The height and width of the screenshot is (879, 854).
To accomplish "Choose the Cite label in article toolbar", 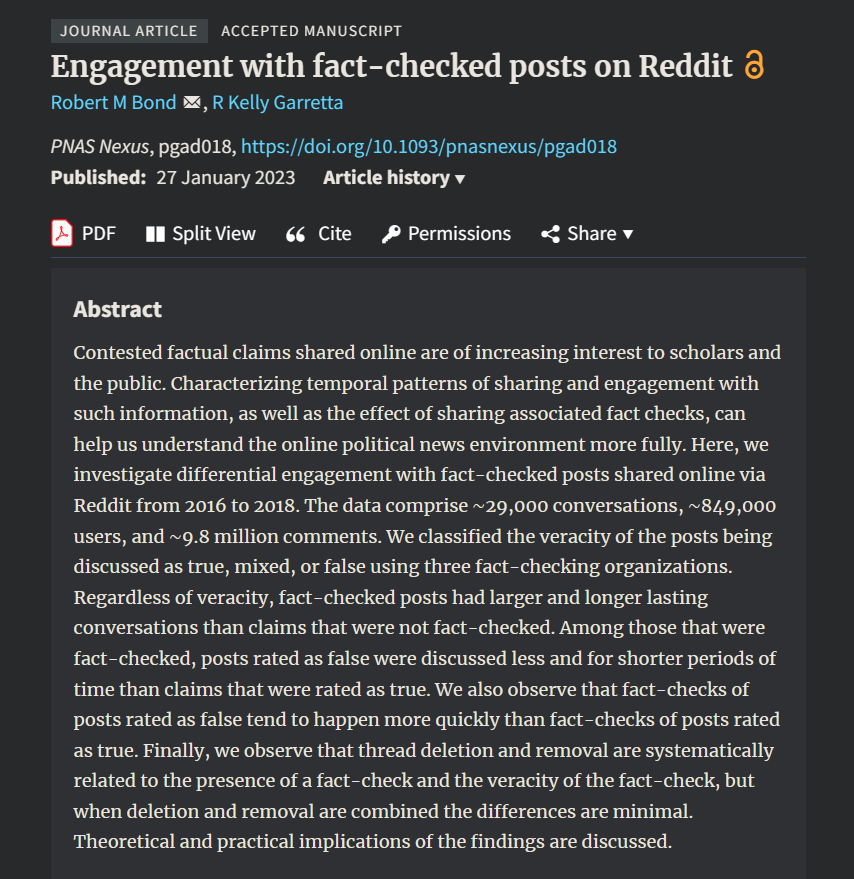I will coord(335,234).
